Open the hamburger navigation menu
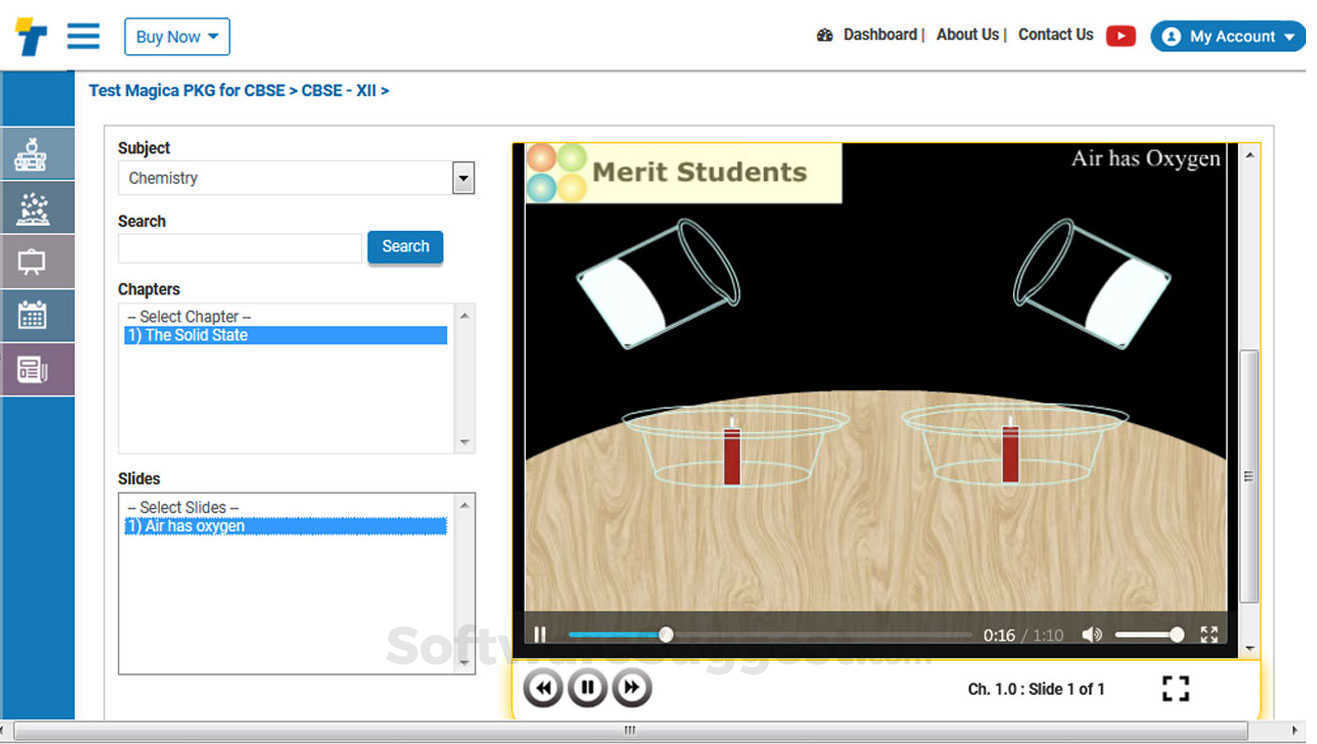Viewport: 1317px width, 744px height. pyautogui.click(x=83, y=36)
